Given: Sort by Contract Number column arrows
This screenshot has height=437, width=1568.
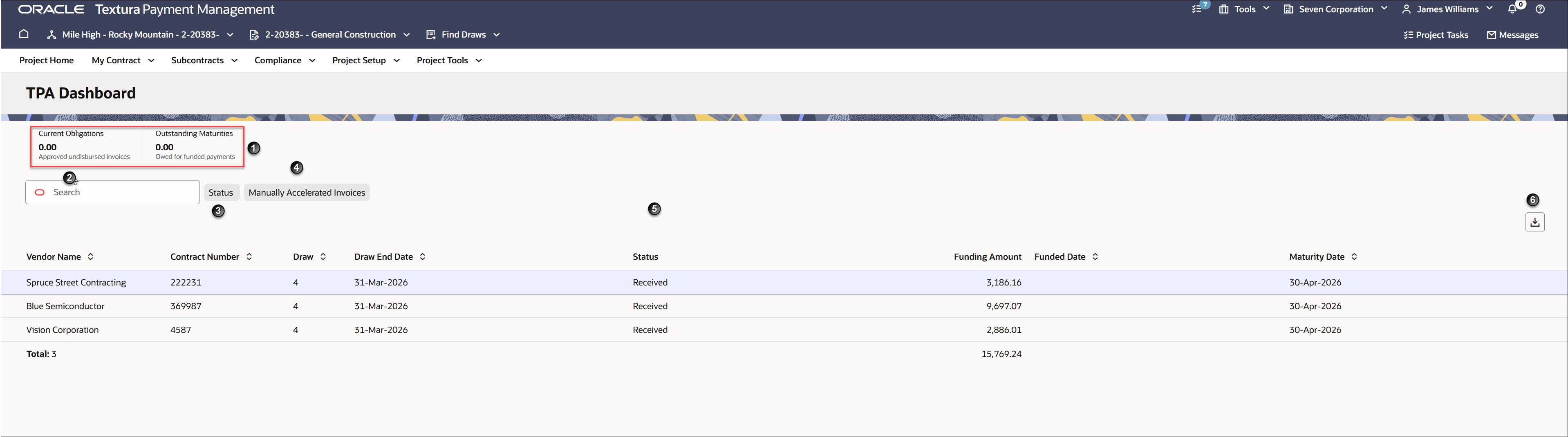Looking at the screenshot, I should [x=249, y=256].
